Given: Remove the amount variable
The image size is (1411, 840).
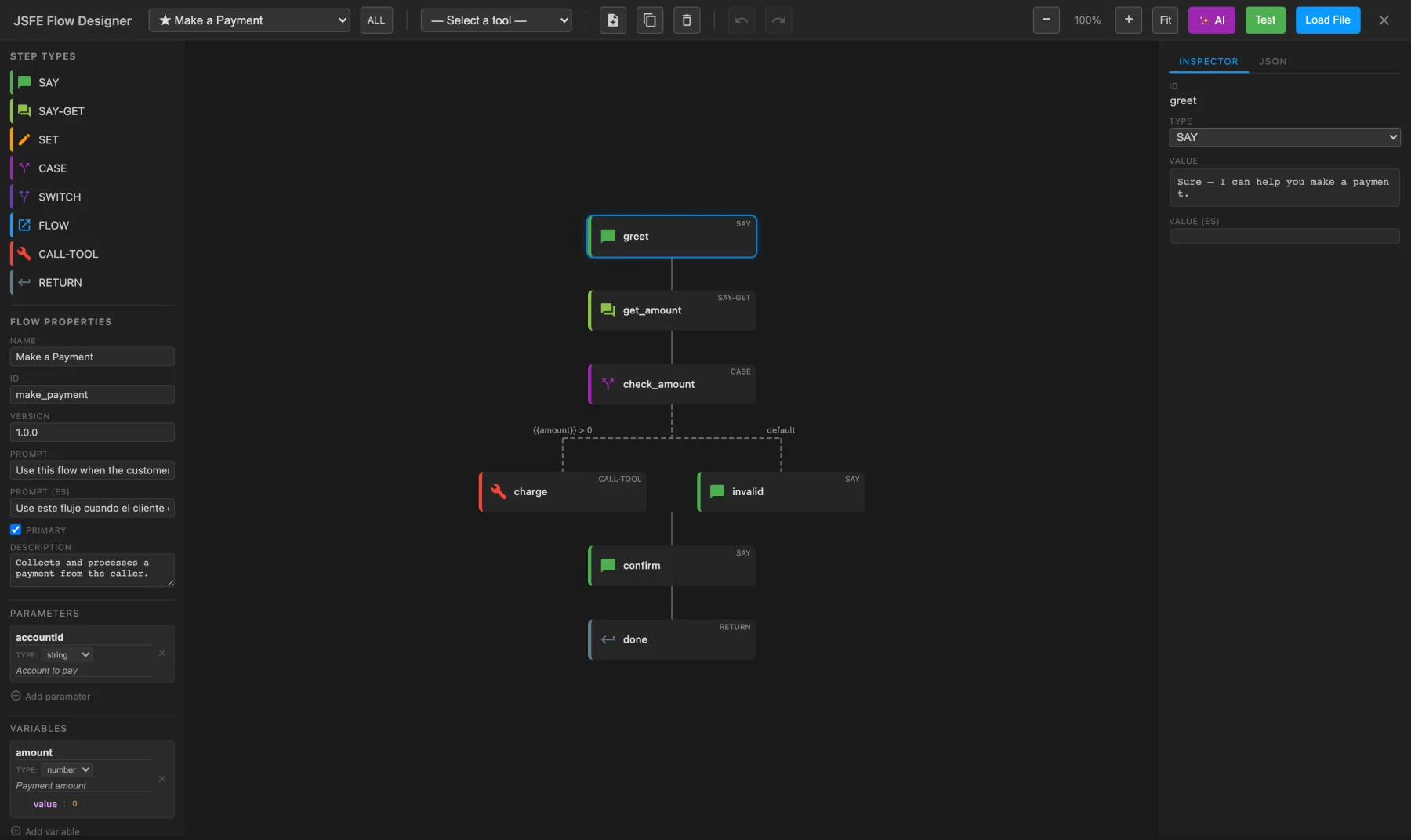Looking at the screenshot, I should coord(162,779).
